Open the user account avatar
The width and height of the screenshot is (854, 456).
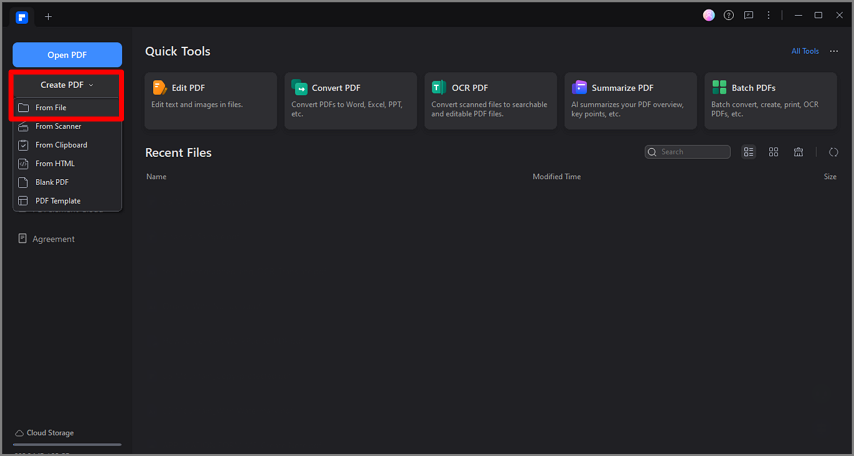click(x=709, y=15)
